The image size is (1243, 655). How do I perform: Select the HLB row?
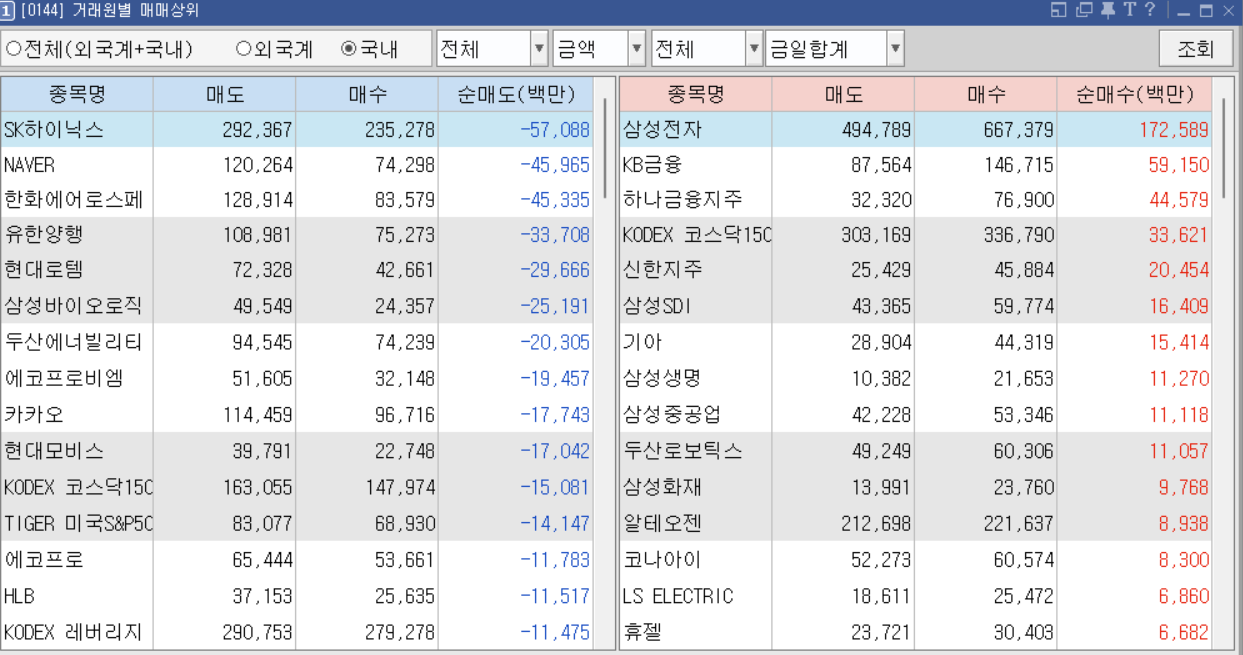296,596
